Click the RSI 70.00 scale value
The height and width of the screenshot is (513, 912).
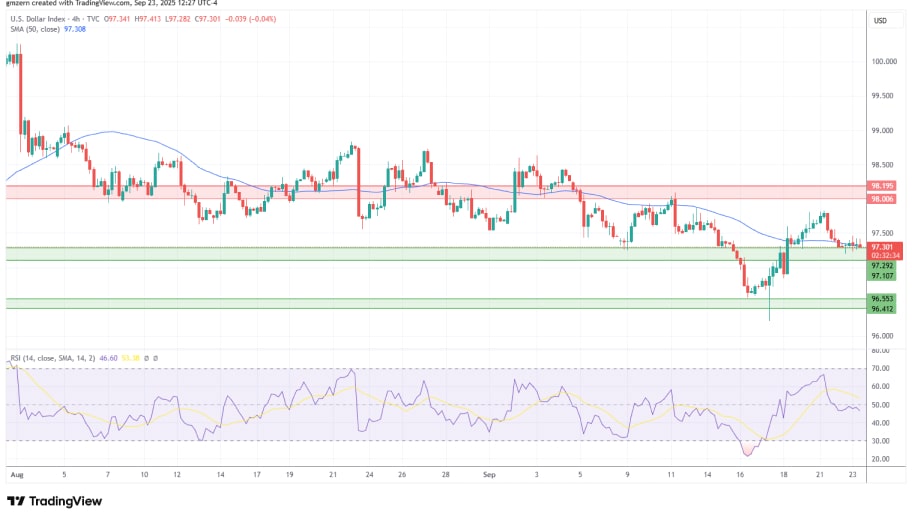pos(880,369)
